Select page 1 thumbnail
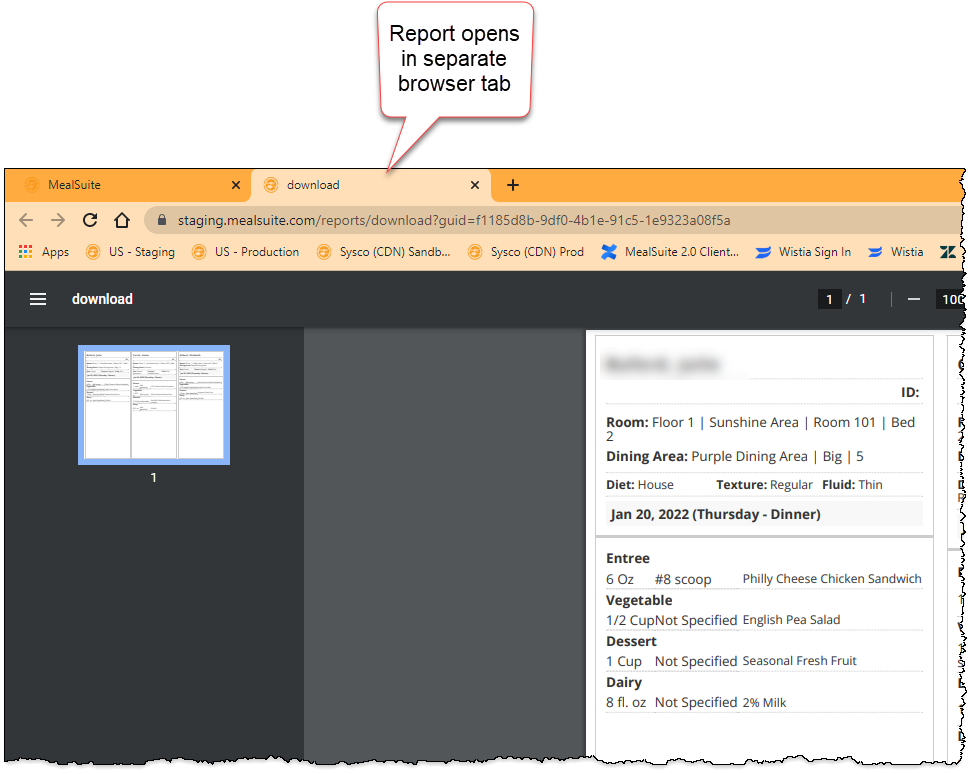 click(x=154, y=405)
